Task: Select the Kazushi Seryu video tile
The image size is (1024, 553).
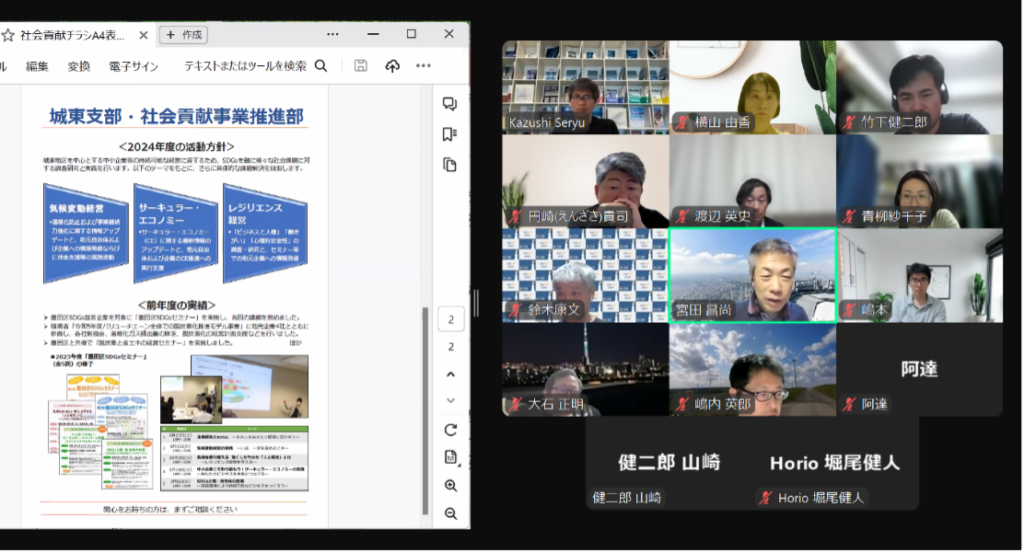Action: pos(586,87)
